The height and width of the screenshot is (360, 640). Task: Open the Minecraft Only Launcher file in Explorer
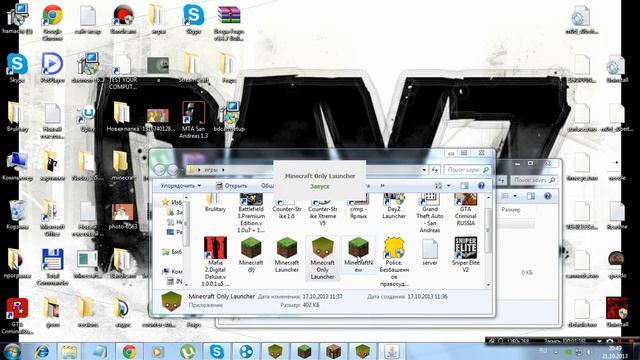coord(322,258)
